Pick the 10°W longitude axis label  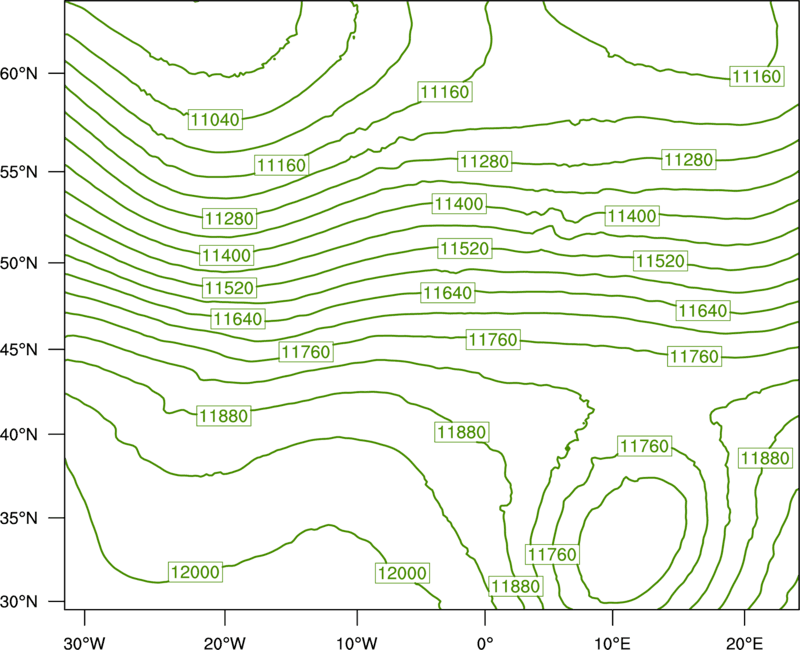pyautogui.click(x=357, y=643)
